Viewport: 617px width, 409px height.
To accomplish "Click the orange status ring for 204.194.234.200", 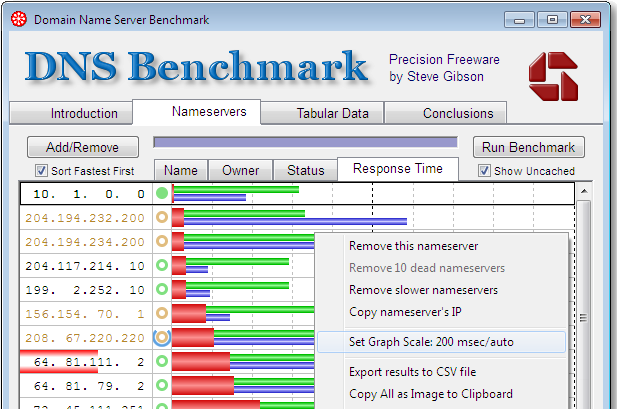I will point(162,241).
